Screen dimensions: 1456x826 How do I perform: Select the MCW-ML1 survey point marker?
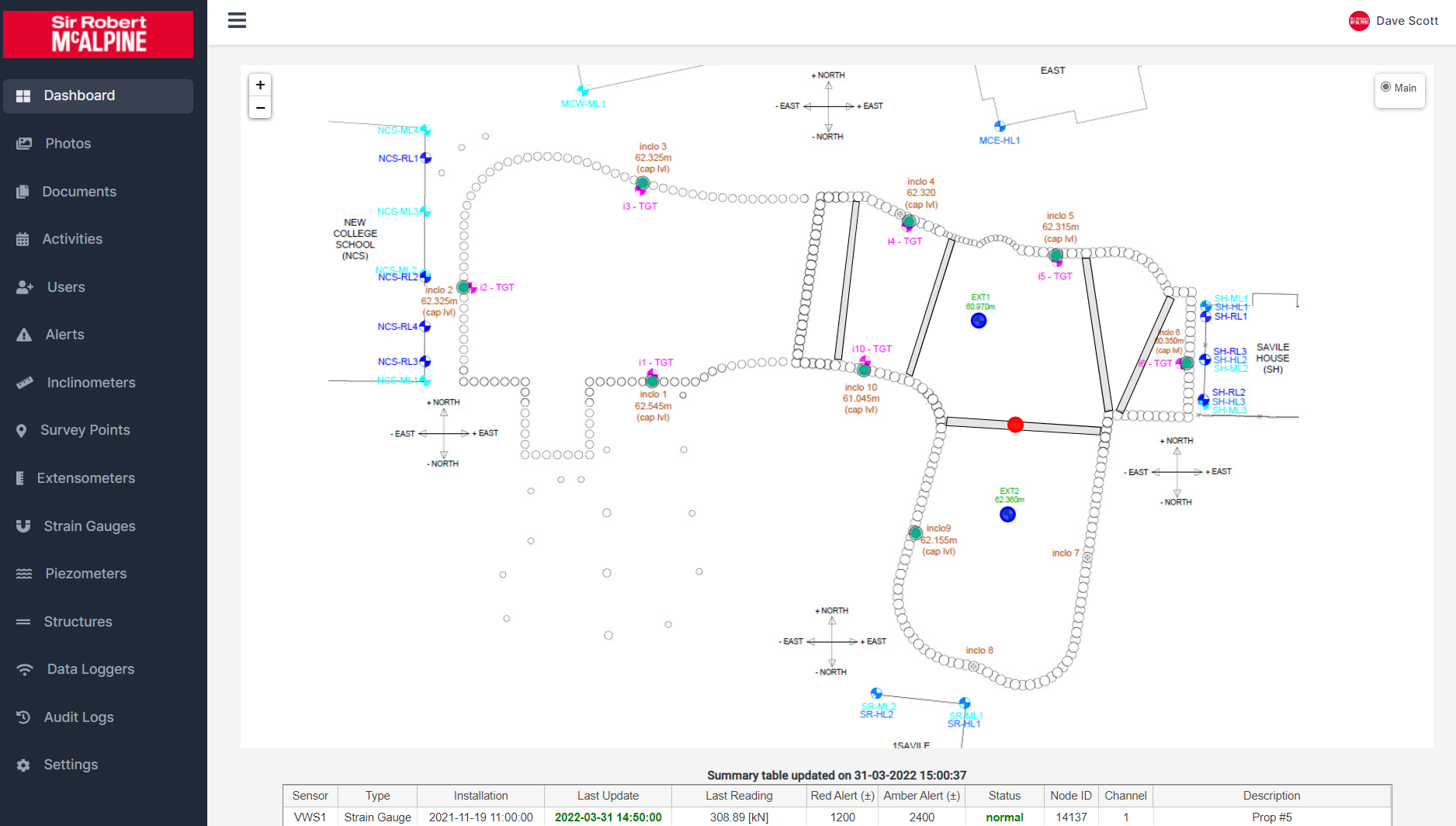pyautogui.click(x=582, y=91)
